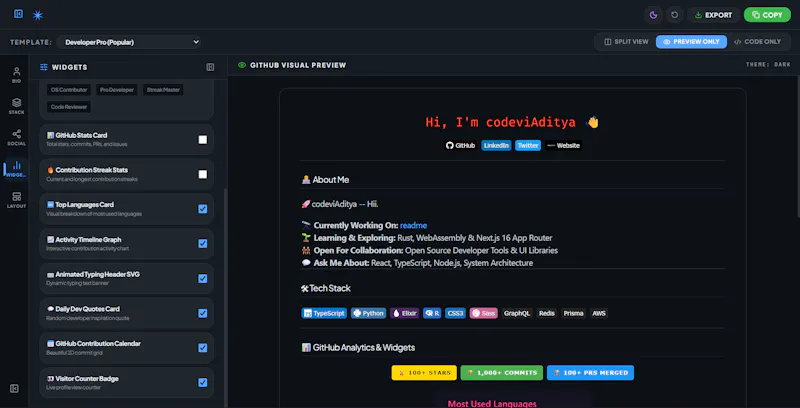Click the 1,000+ Commits green badge
This screenshot has width=800, height=408.
tap(502, 373)
